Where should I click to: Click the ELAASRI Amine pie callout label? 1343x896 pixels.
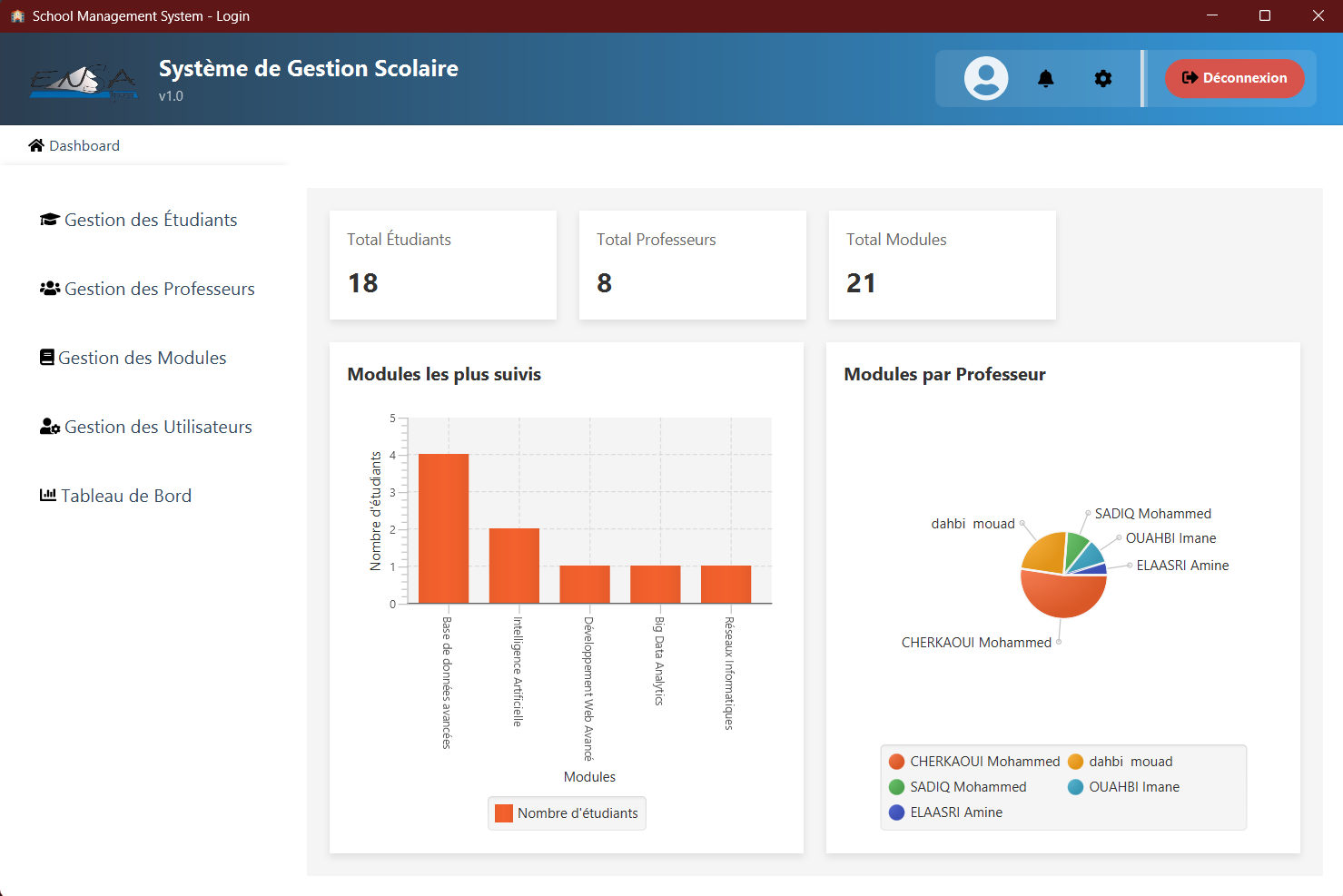click(1182, 566)
